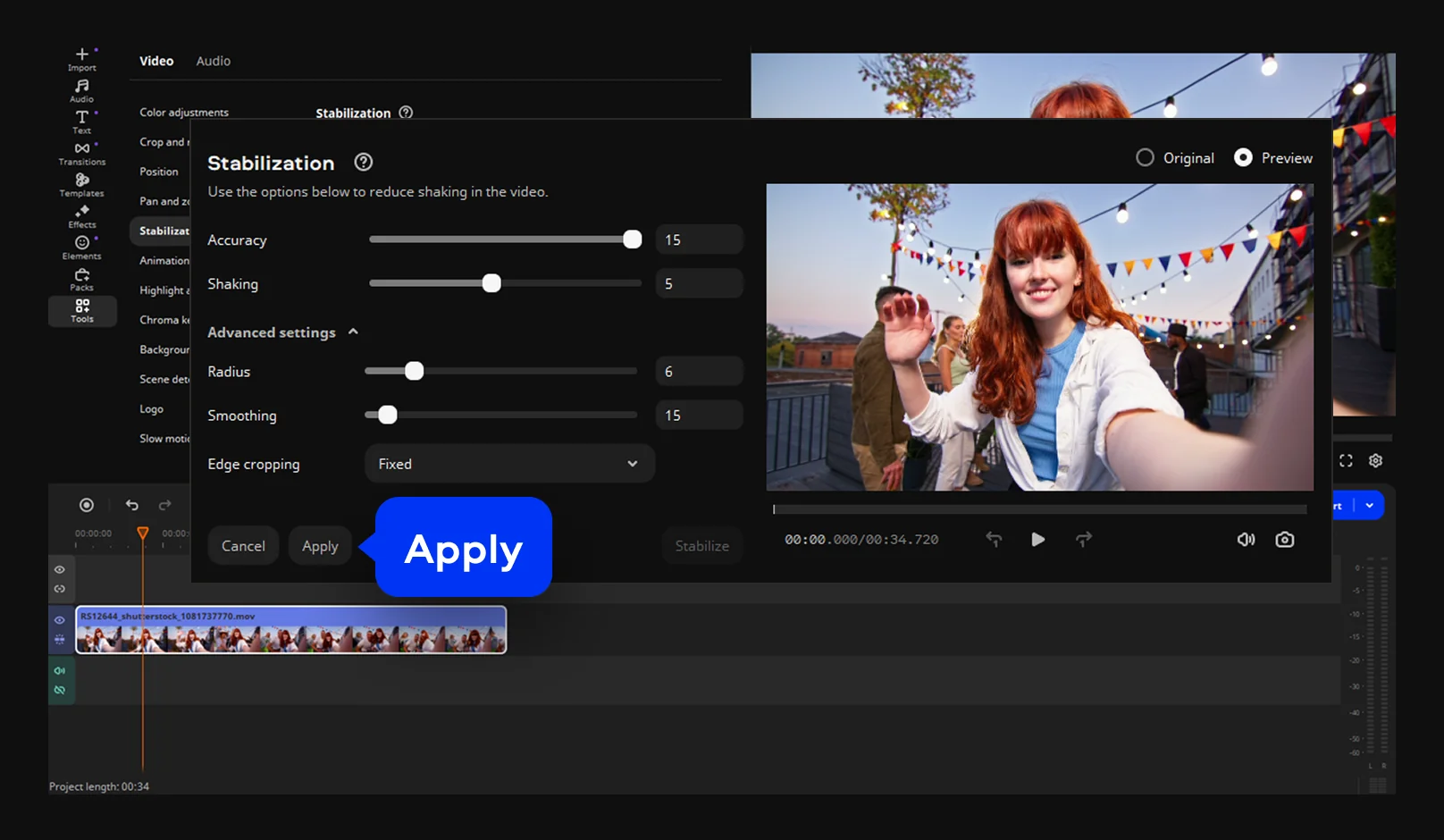Click the help icon next to the Stabilization dialog title
Viewport: 1444px width, 840px height.
coord(363,162)
